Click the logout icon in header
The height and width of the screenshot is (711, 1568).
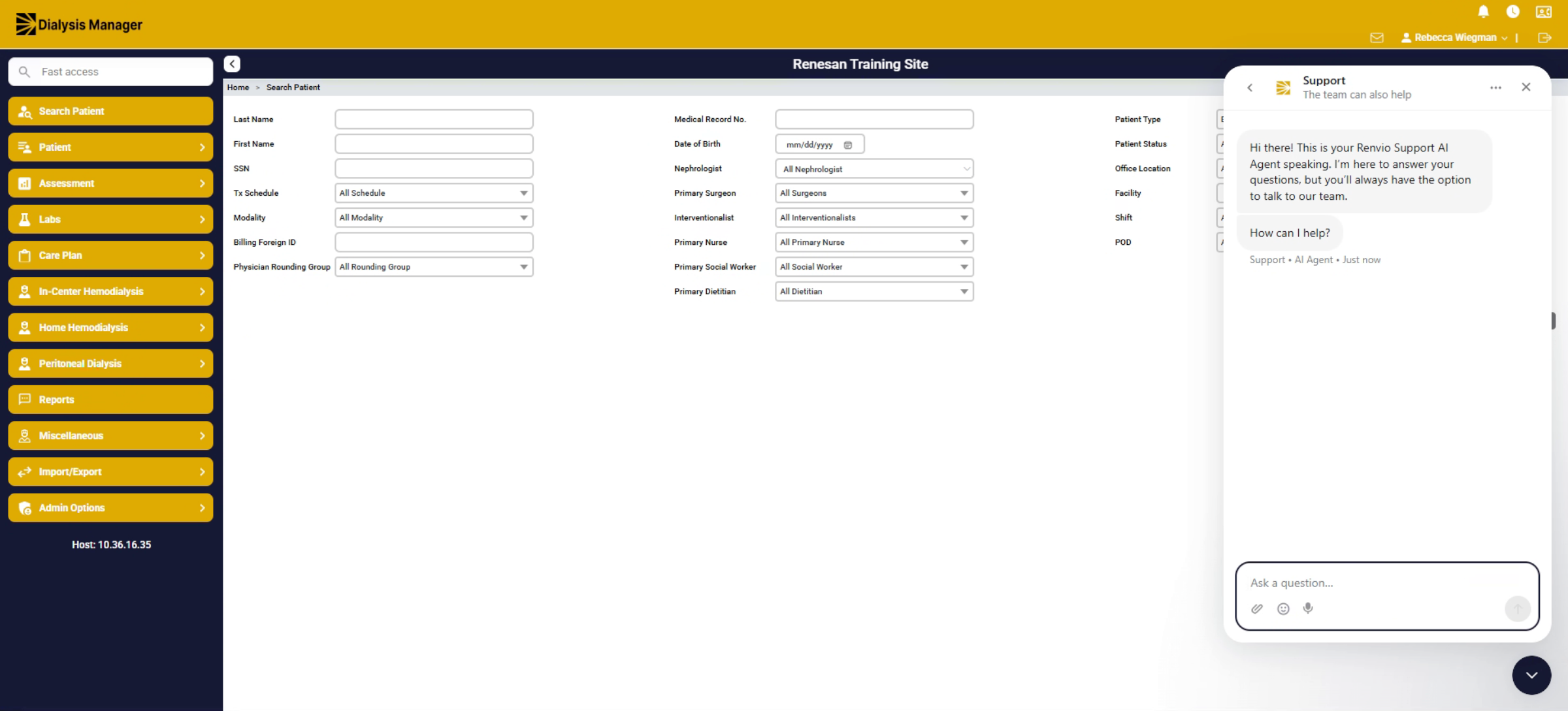tap(1544, 38)
